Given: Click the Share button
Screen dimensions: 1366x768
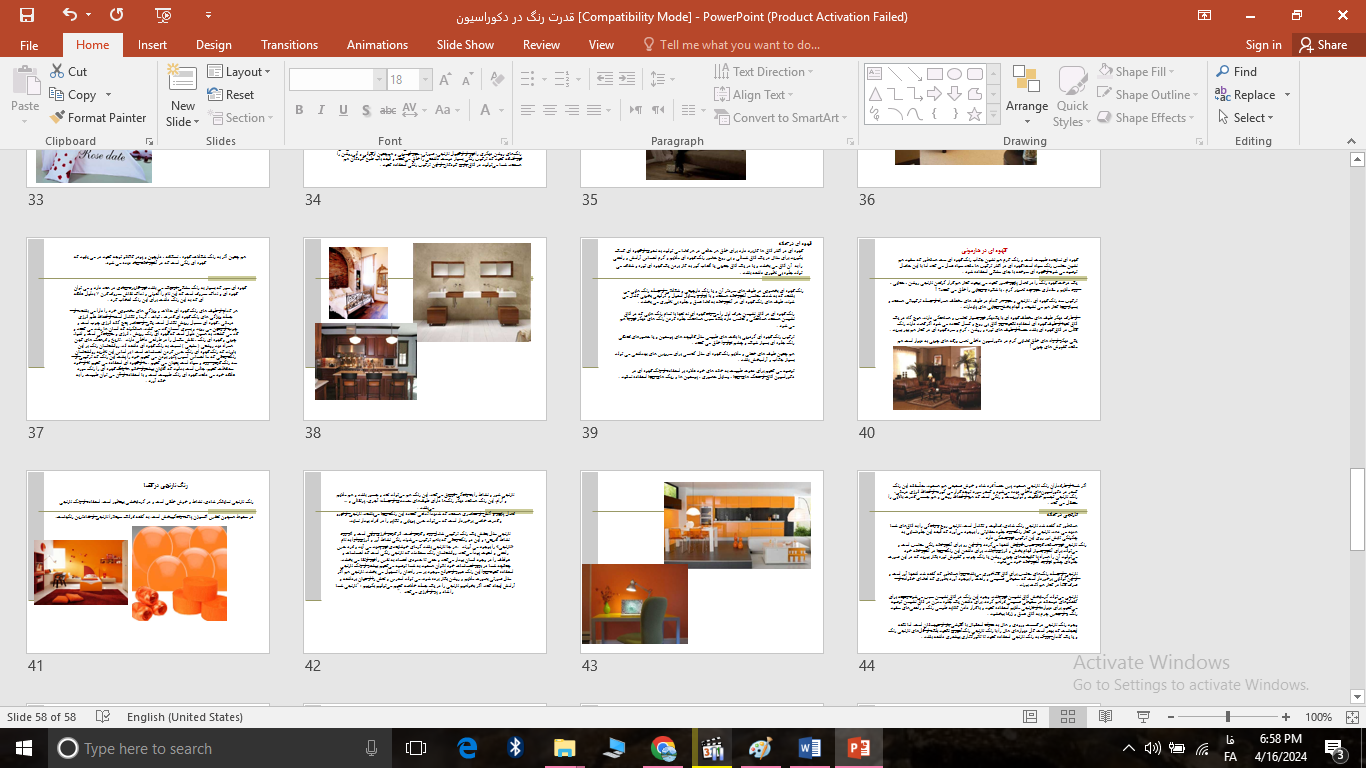Looking at the screenshot, I should (1322, 45).
